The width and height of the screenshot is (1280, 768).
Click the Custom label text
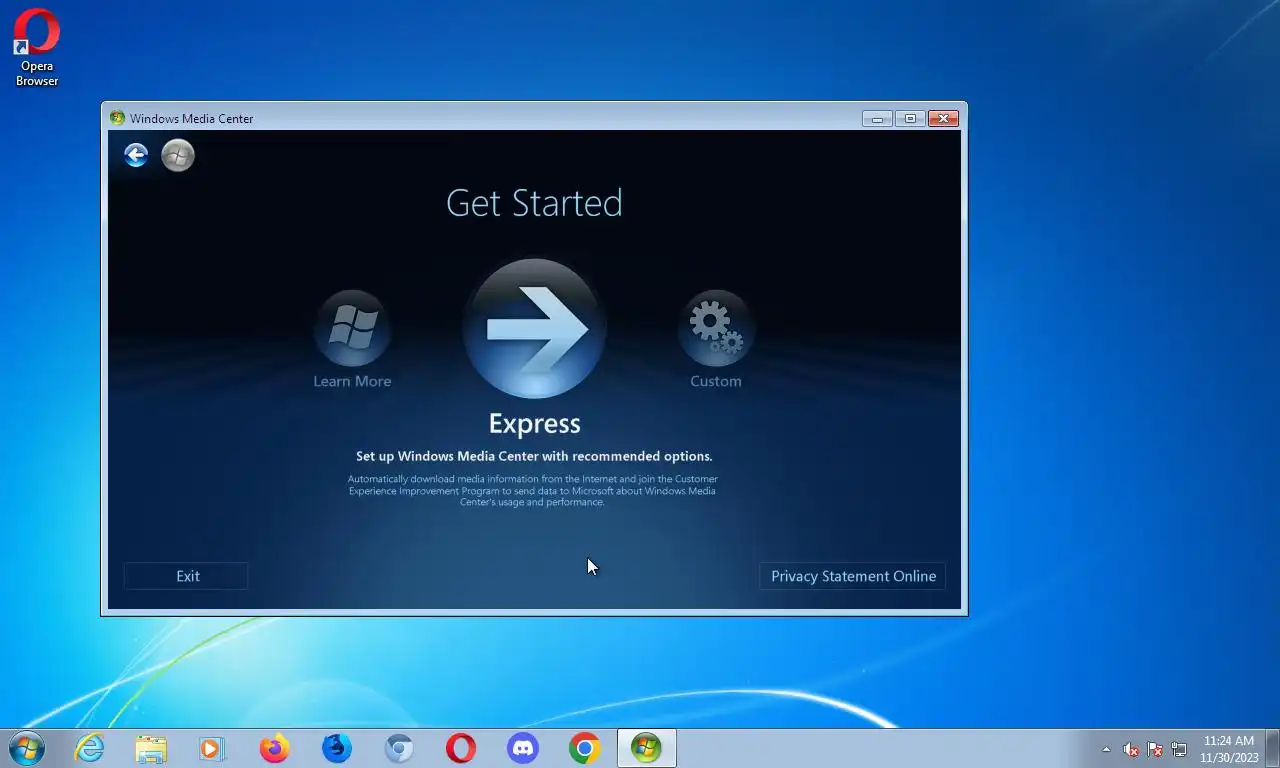pyautogui.click(x=716, y=381)
